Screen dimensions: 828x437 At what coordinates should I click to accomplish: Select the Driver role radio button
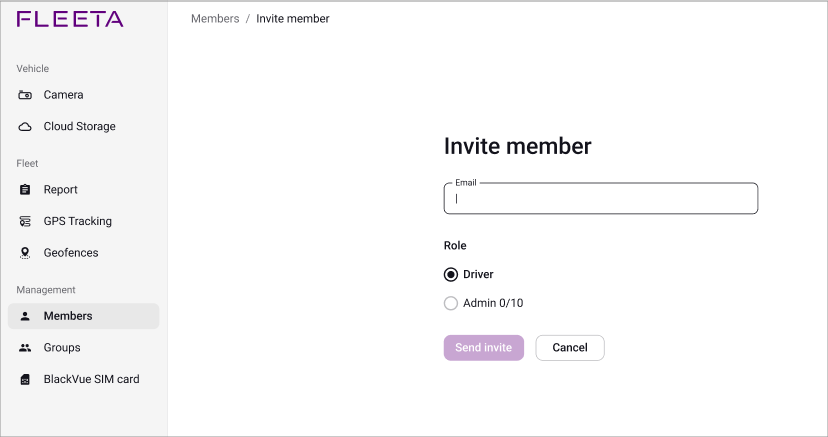pos(450,274)
